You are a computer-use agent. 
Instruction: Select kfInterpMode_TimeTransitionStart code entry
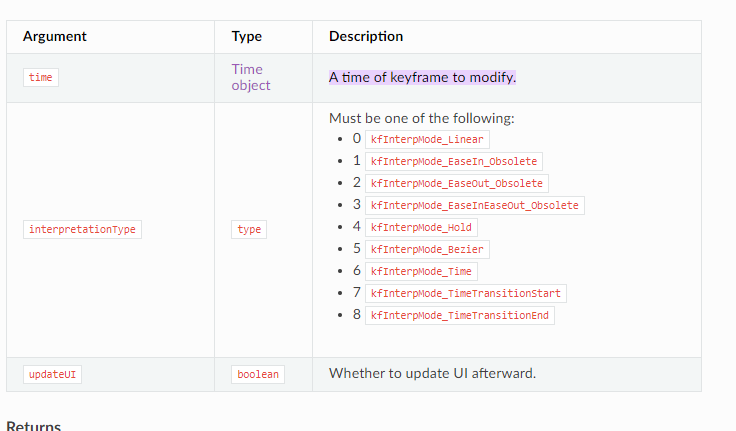coord(466,293)
